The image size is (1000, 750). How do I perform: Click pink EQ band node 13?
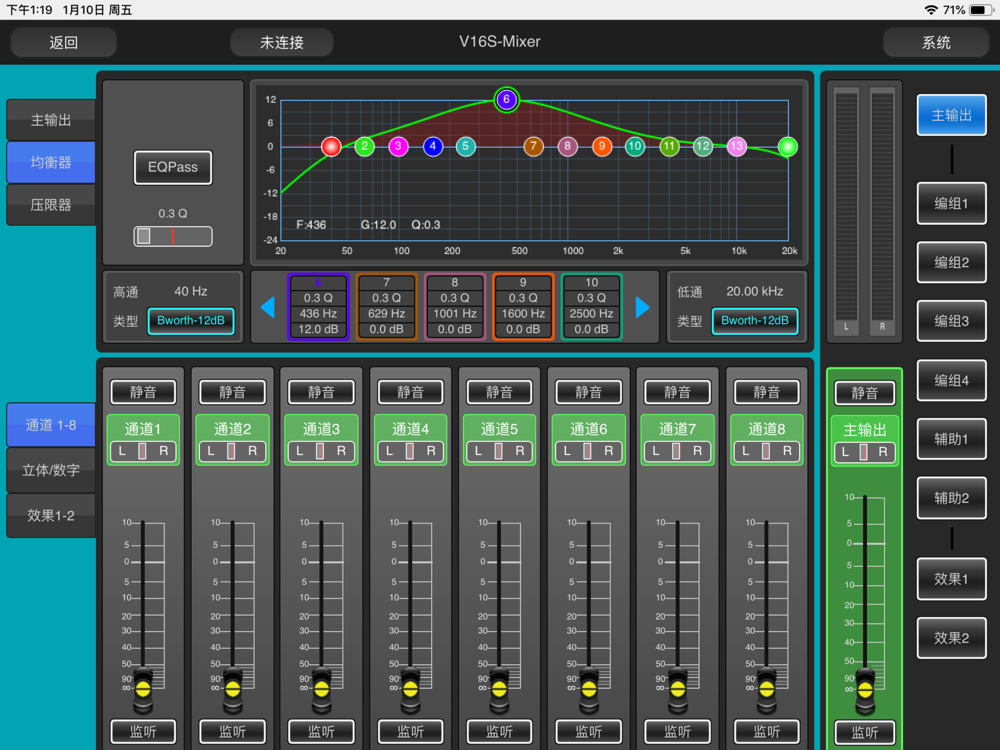(737, 147)
